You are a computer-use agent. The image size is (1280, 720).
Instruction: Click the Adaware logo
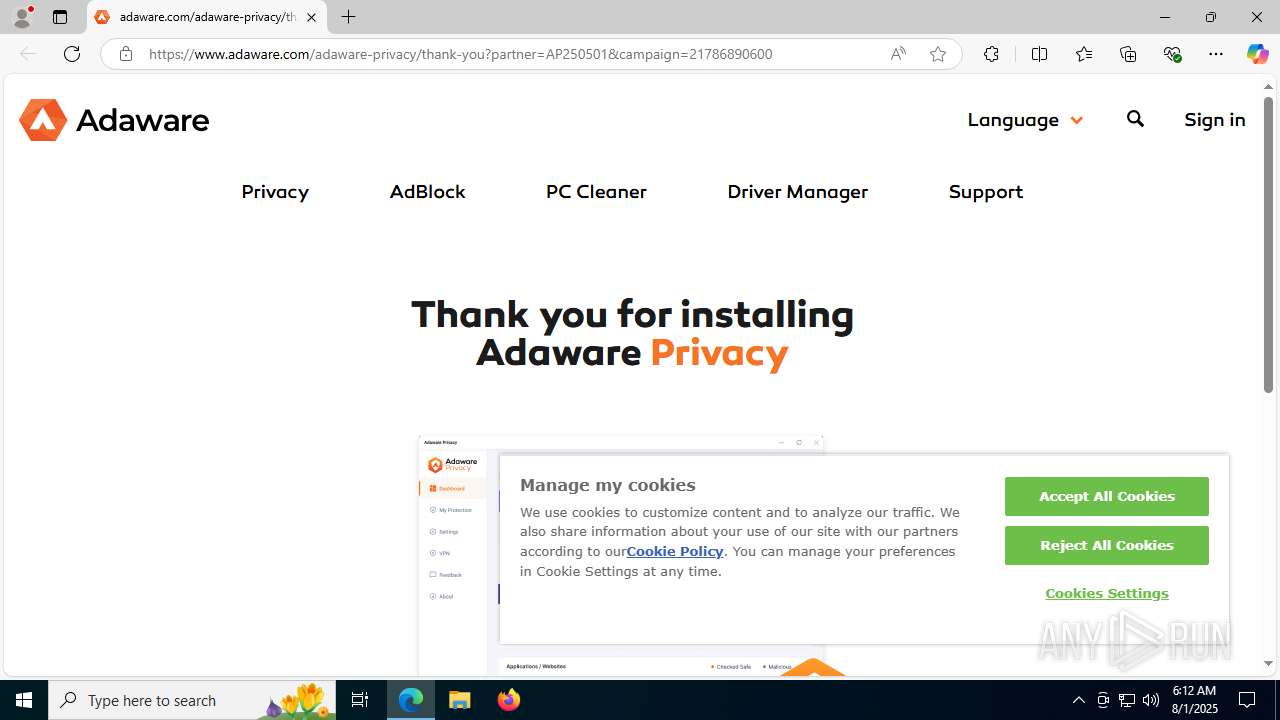[114, 120]
